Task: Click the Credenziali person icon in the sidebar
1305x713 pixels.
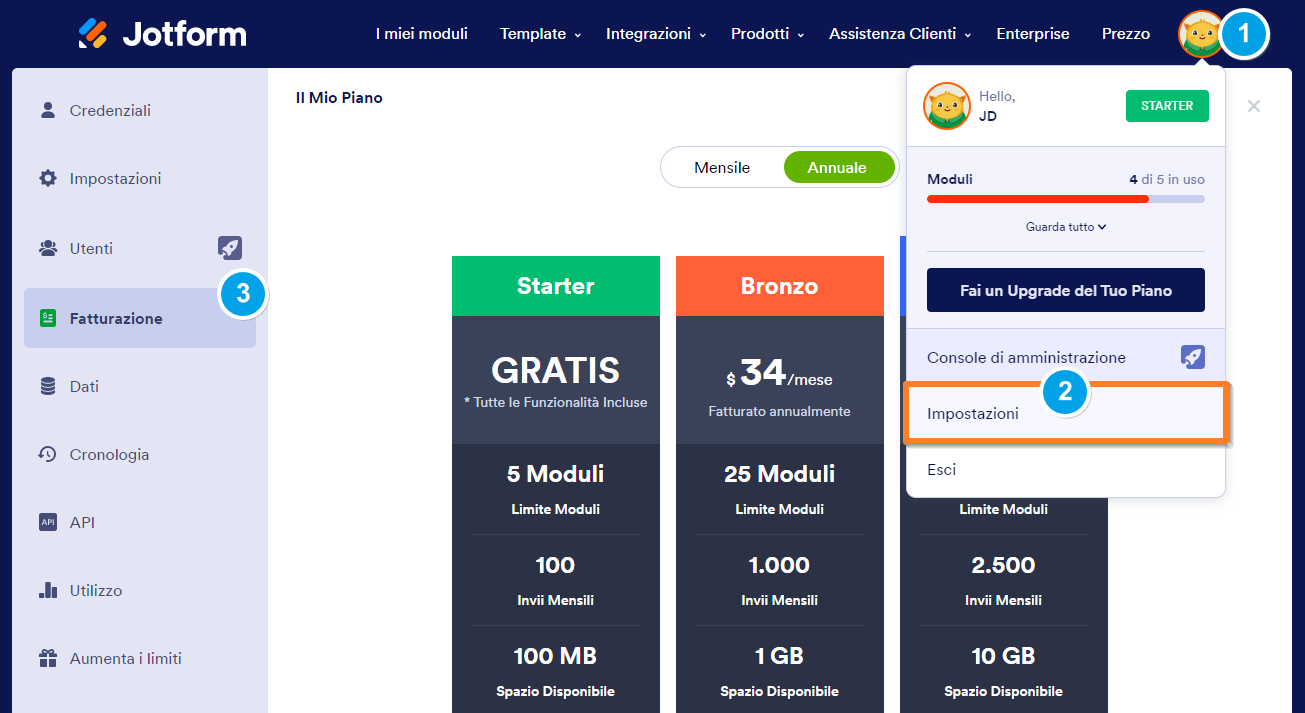Action: point(48,110)
